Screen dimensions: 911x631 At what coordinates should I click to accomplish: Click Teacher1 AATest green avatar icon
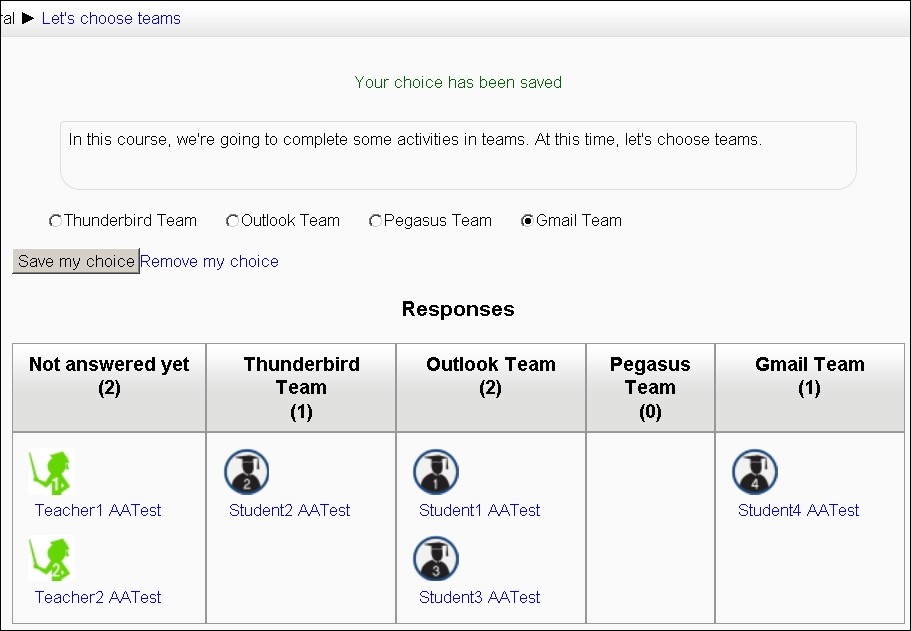point(52,472)
